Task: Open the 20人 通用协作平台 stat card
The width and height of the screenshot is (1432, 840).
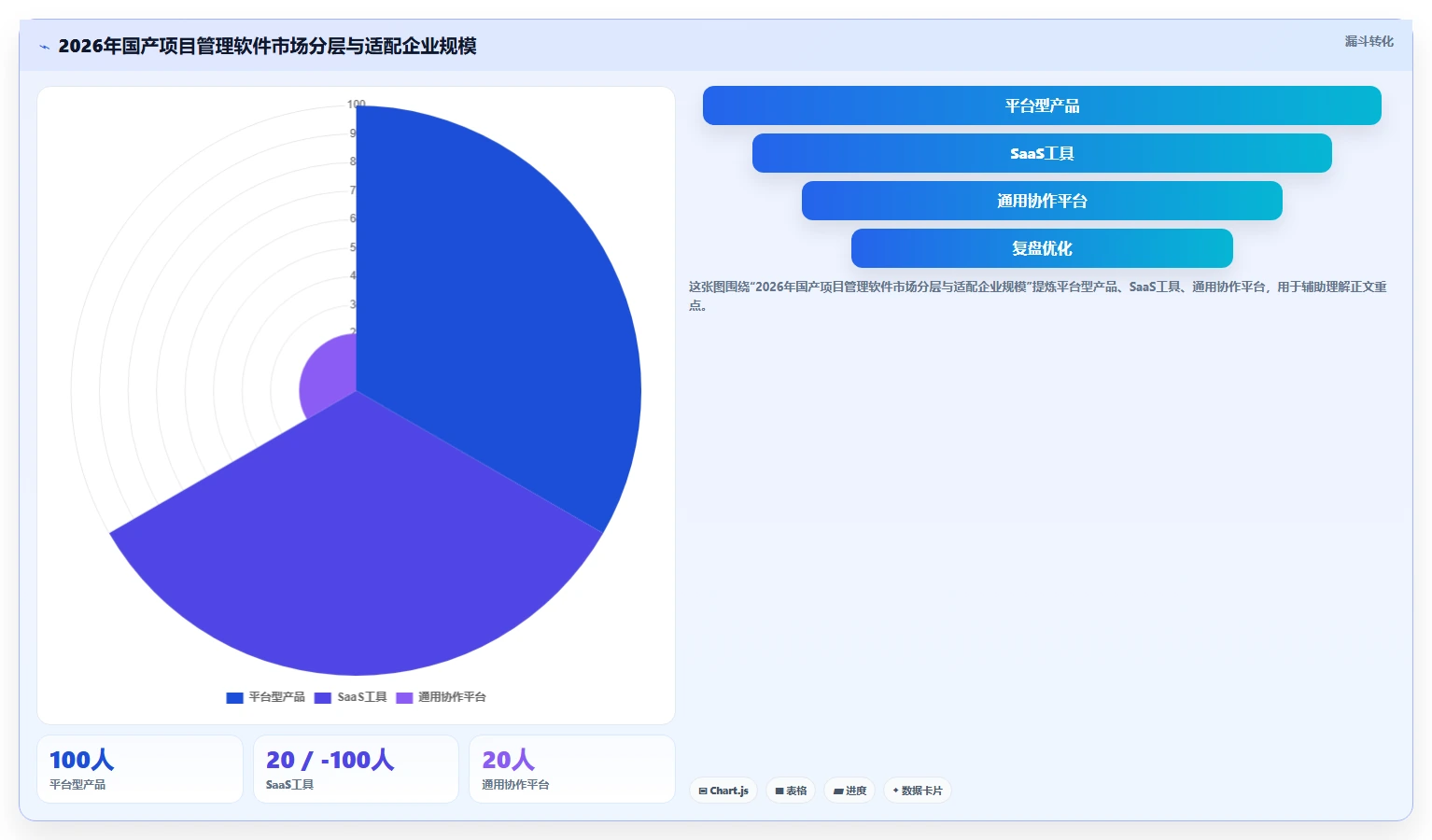Action: pyautogui.click(x=571, y=769)
